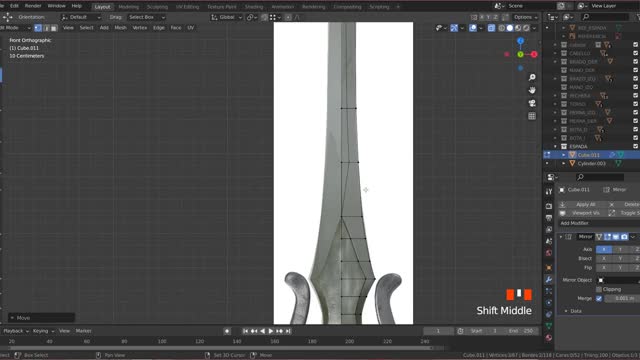Open Physics properties tab icon
This screenshot has height=360, width=640.
click(549, 303)
